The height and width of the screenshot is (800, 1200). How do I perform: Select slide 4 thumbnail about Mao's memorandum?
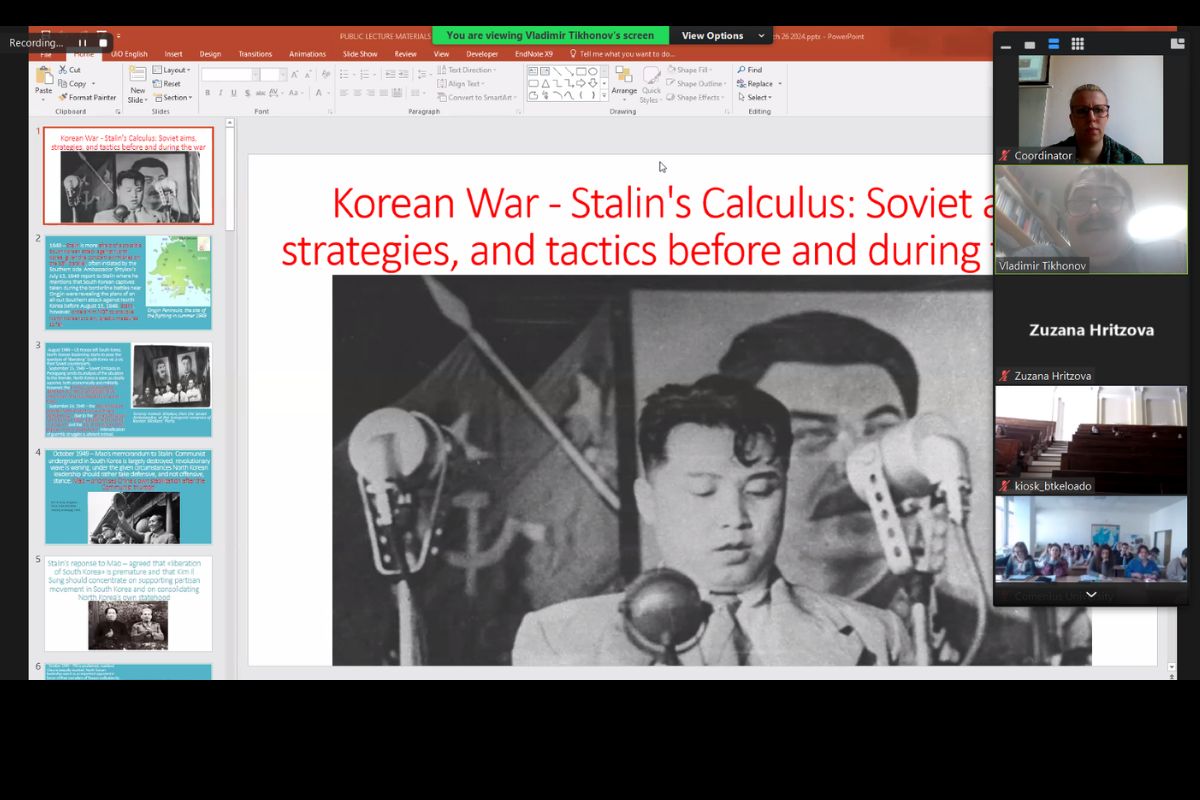[128, 497]
